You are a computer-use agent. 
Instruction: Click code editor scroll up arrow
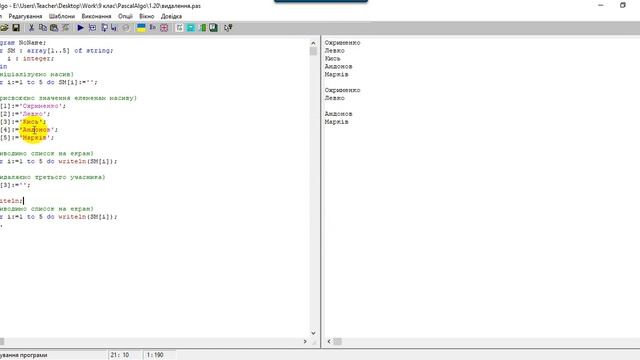tap(313, 43)
